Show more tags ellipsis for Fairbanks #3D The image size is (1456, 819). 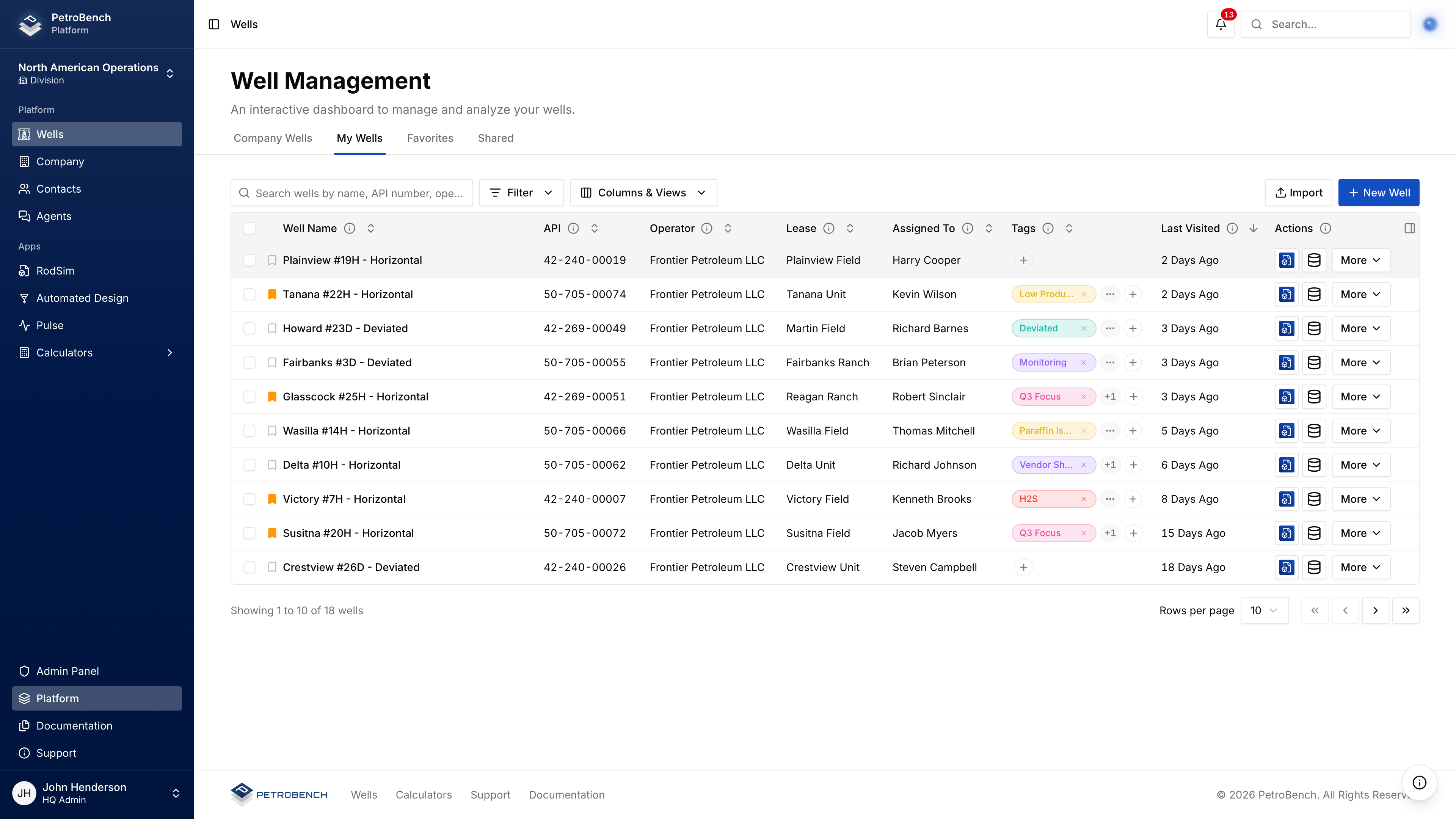pyautogui.click(x=1110, y=362)
